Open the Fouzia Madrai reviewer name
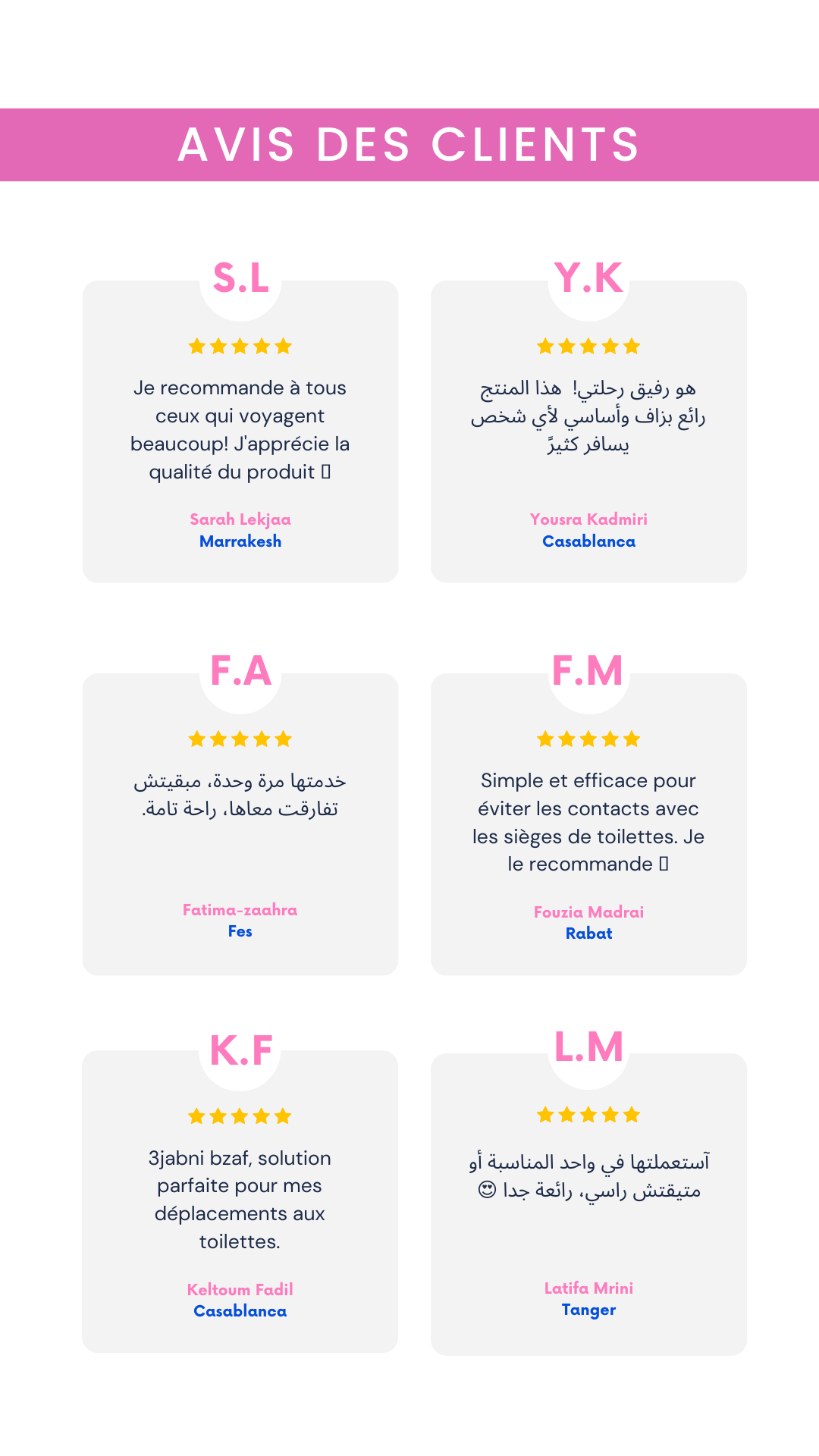Image resolution: width=819 pixels, height=1456 pixels. (588, 912)
